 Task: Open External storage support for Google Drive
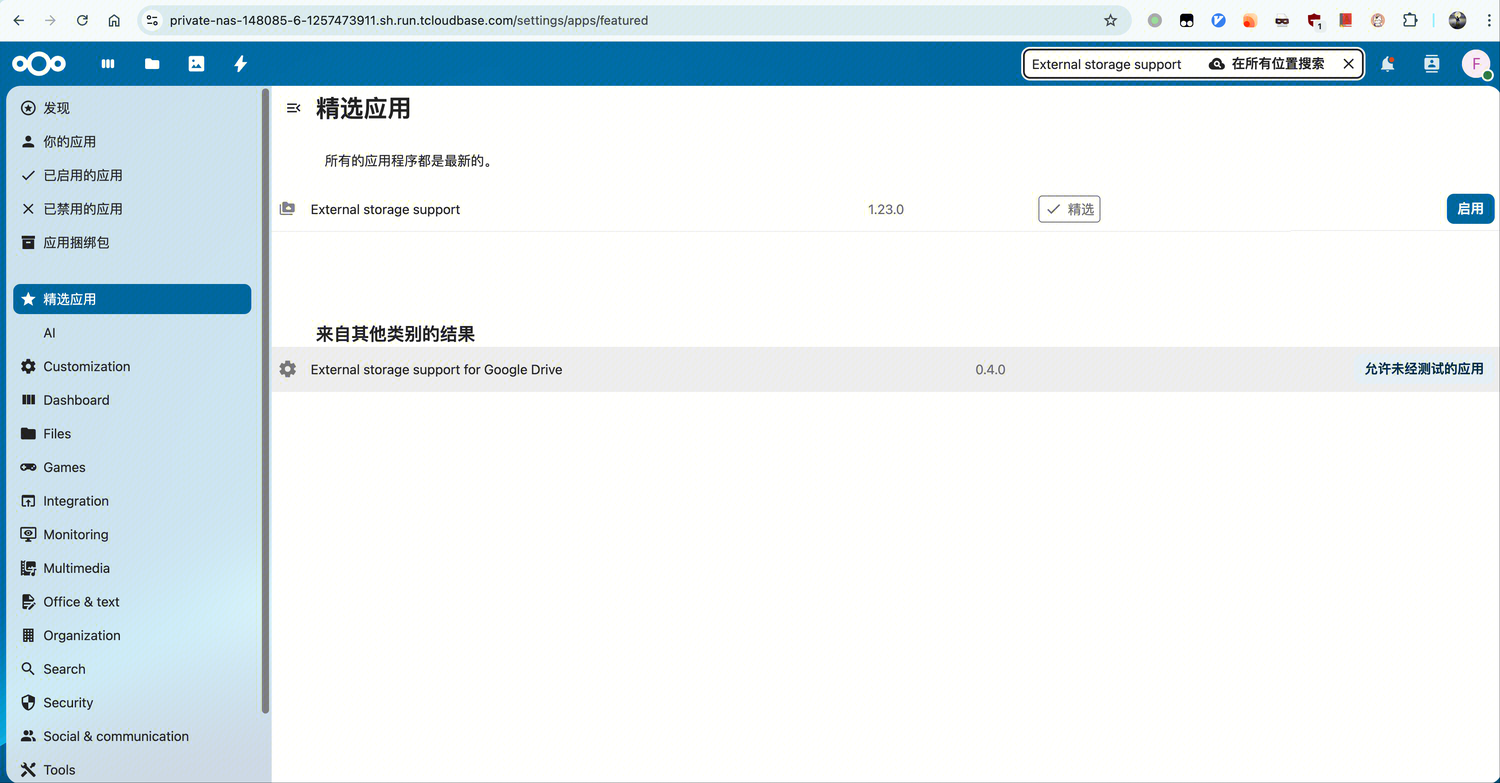coord(436,370)
